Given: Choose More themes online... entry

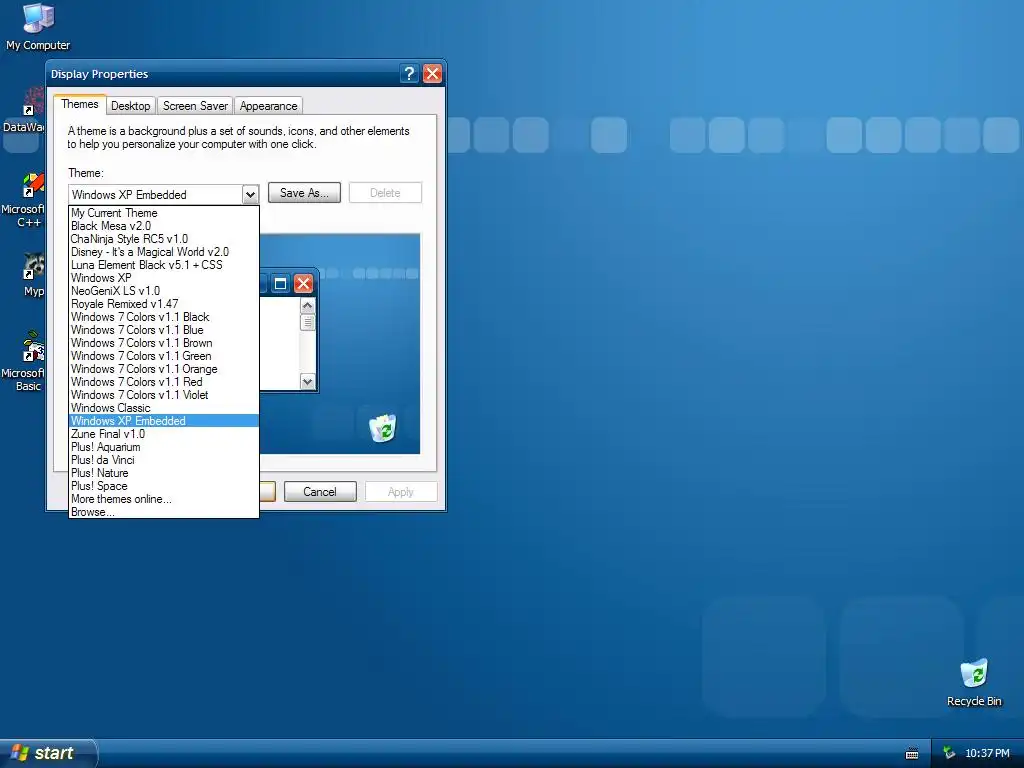Looking at the screenshot, I should pyautogui.click(x=164, y=499).
